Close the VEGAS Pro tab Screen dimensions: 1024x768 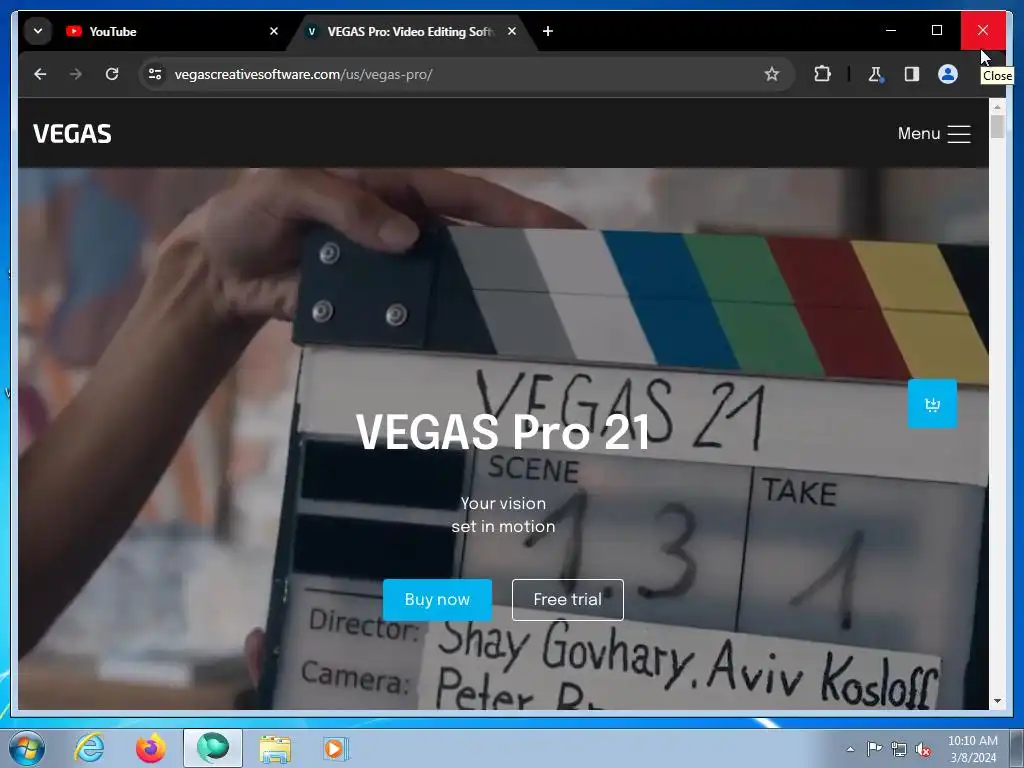tap(512, 31)
